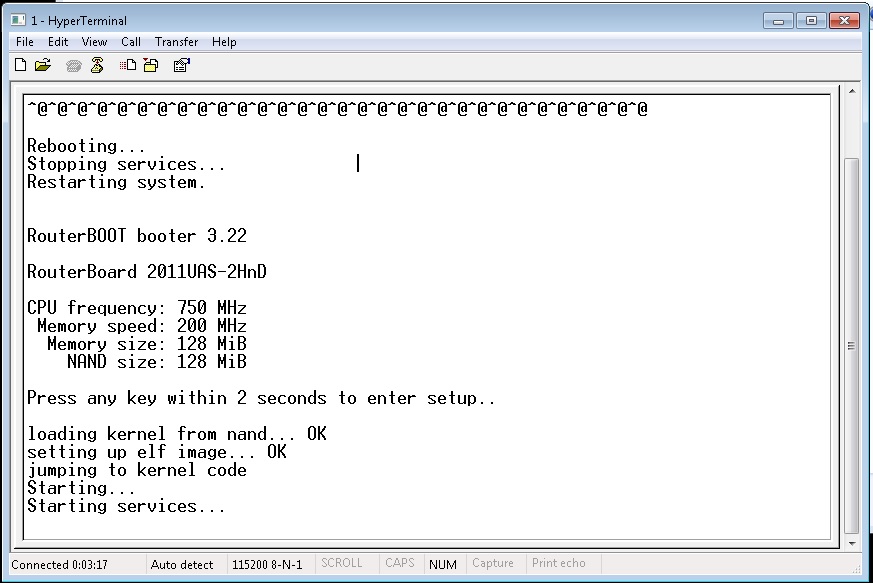
Task: Click the Capture label on the status bar
Action: pyautogui.click(x=492, y=563)
